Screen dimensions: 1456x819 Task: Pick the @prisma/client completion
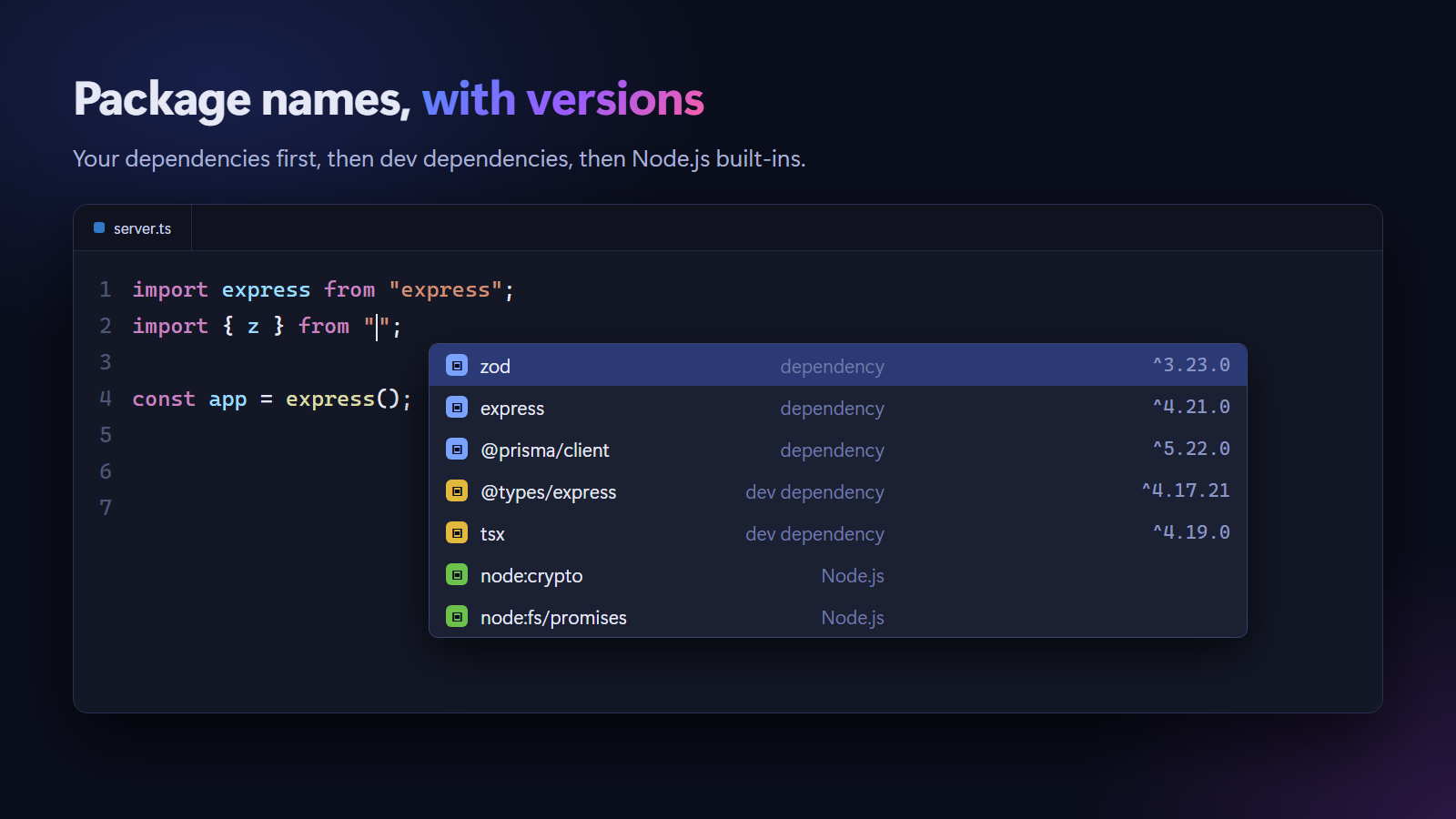pos(838,450)
